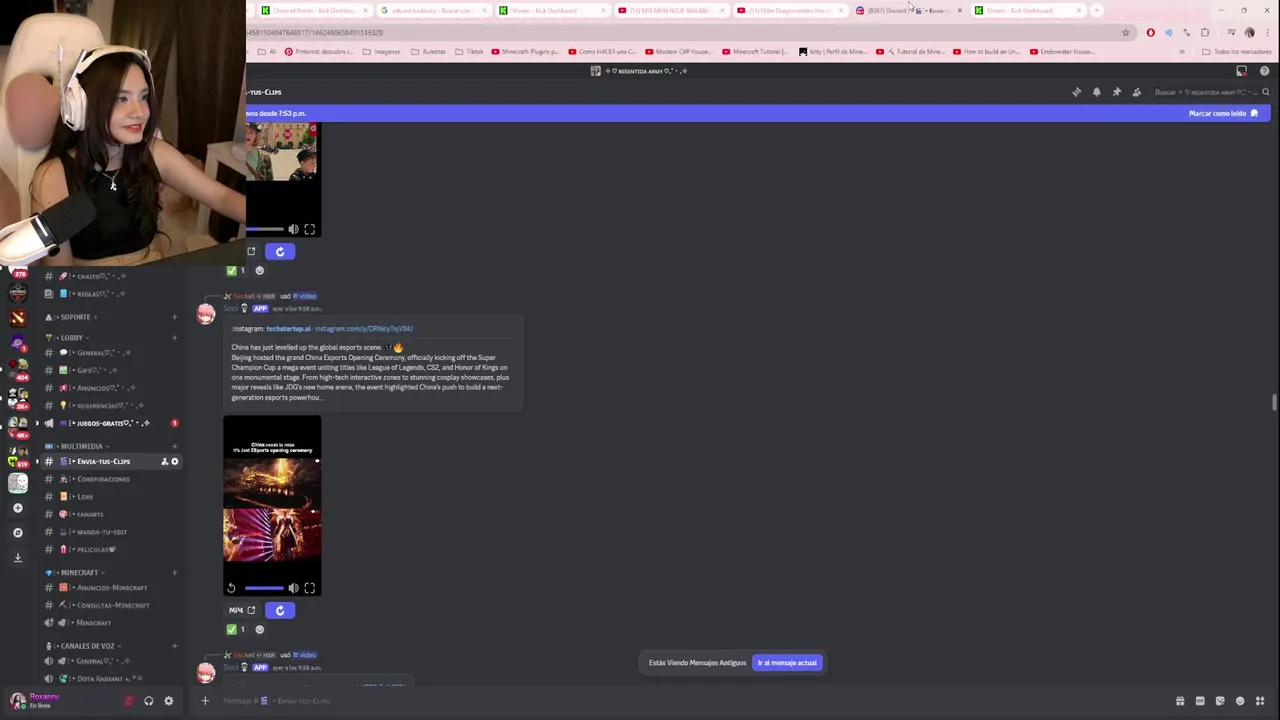
Task: Click the lower video progress bar
Action: pyautogui.click(x=264, y=588)
